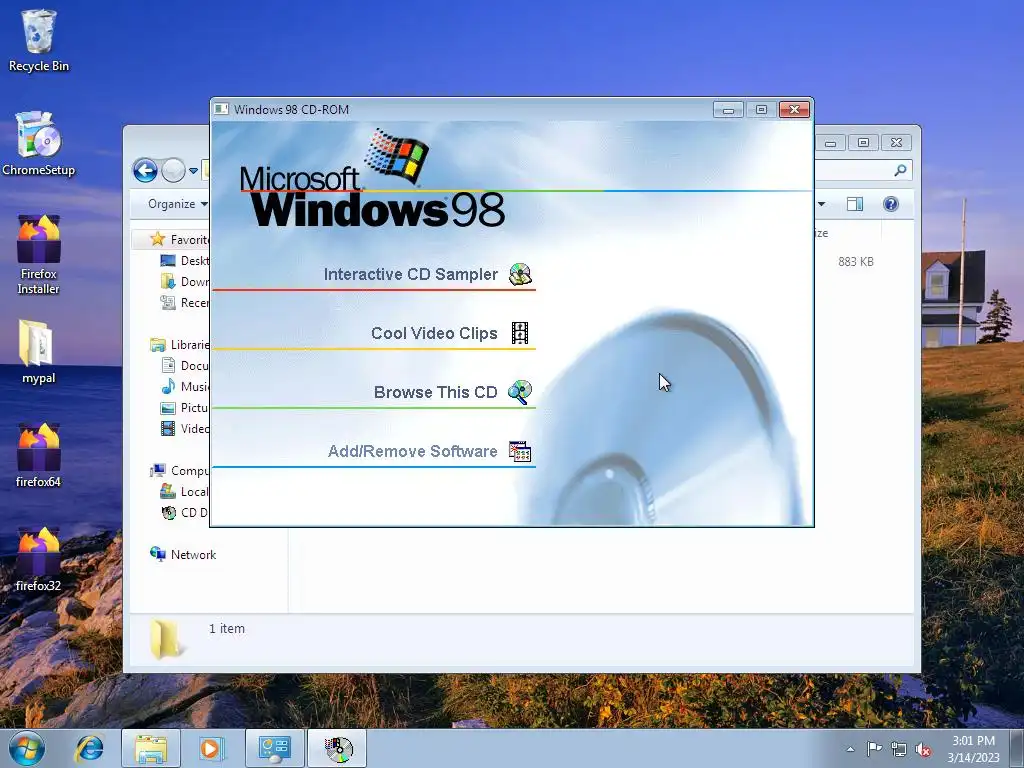Select the firefox32 desktop icon
The height and width of the screenshot is (768, 1024).
(39, 560)
